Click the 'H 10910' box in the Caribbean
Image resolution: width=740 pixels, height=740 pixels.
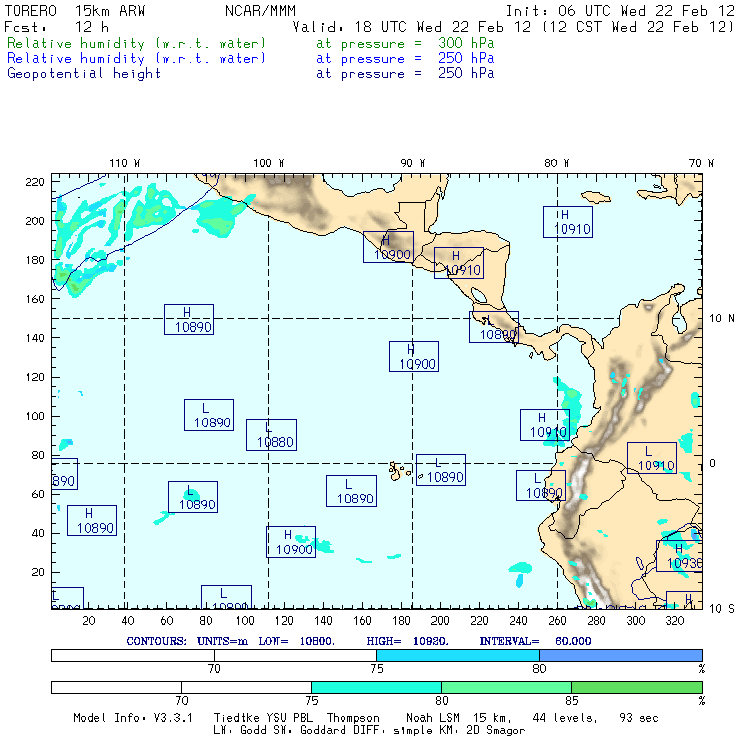point(568,222)
